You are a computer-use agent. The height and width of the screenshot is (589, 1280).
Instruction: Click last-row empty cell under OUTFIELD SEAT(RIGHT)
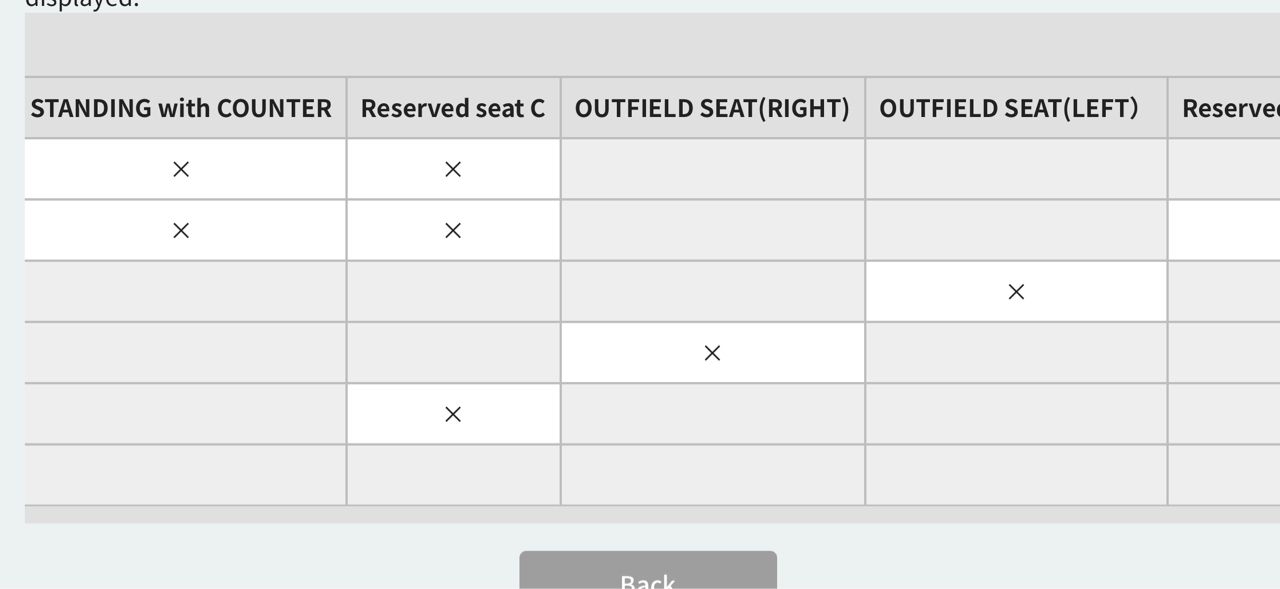point(712,475)
